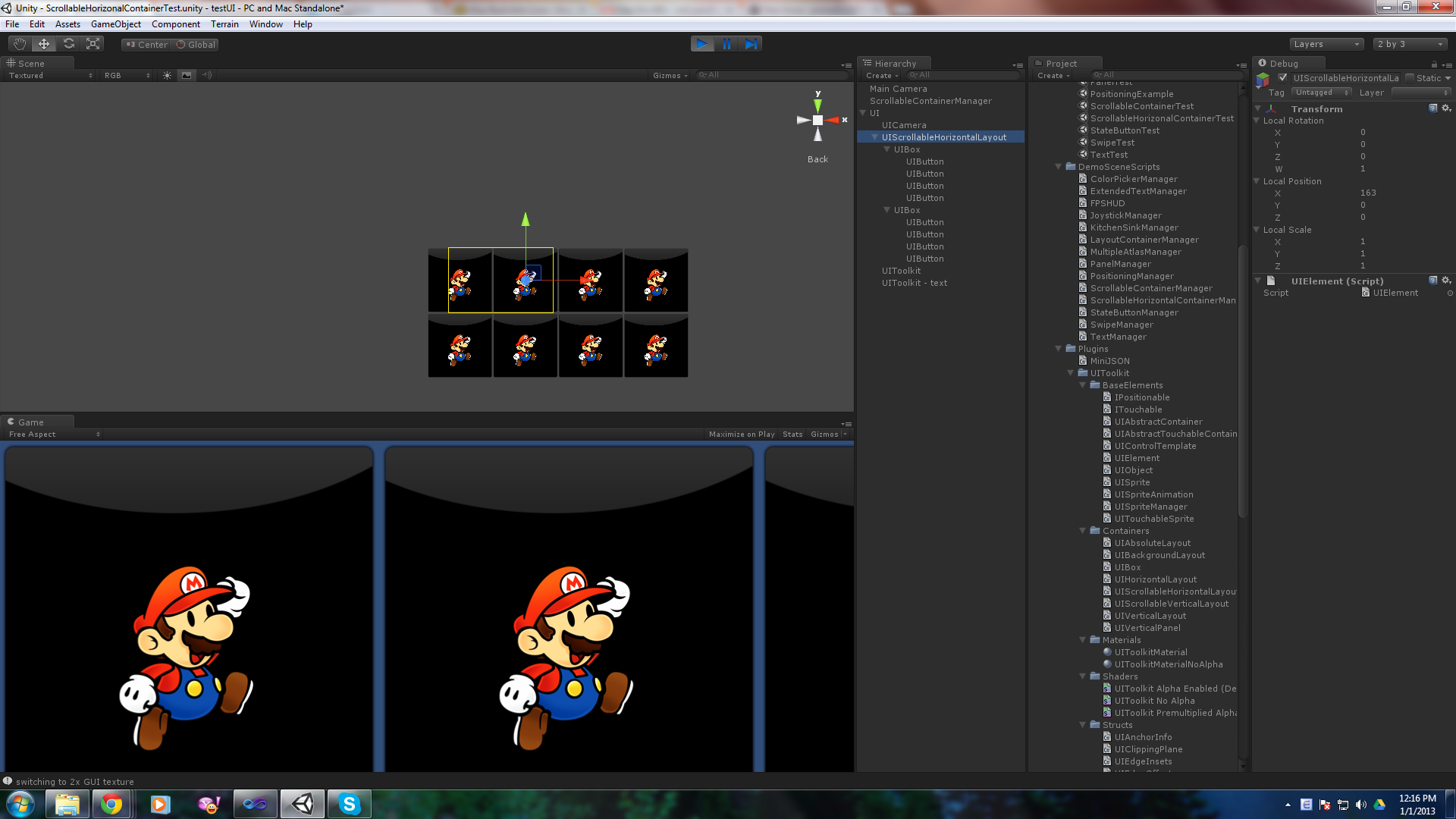Image resolution: width=1456 pixels, height=819 pixels.
Task: Open the 2 by 3 layout dropdown
Action: [1410, 44]
